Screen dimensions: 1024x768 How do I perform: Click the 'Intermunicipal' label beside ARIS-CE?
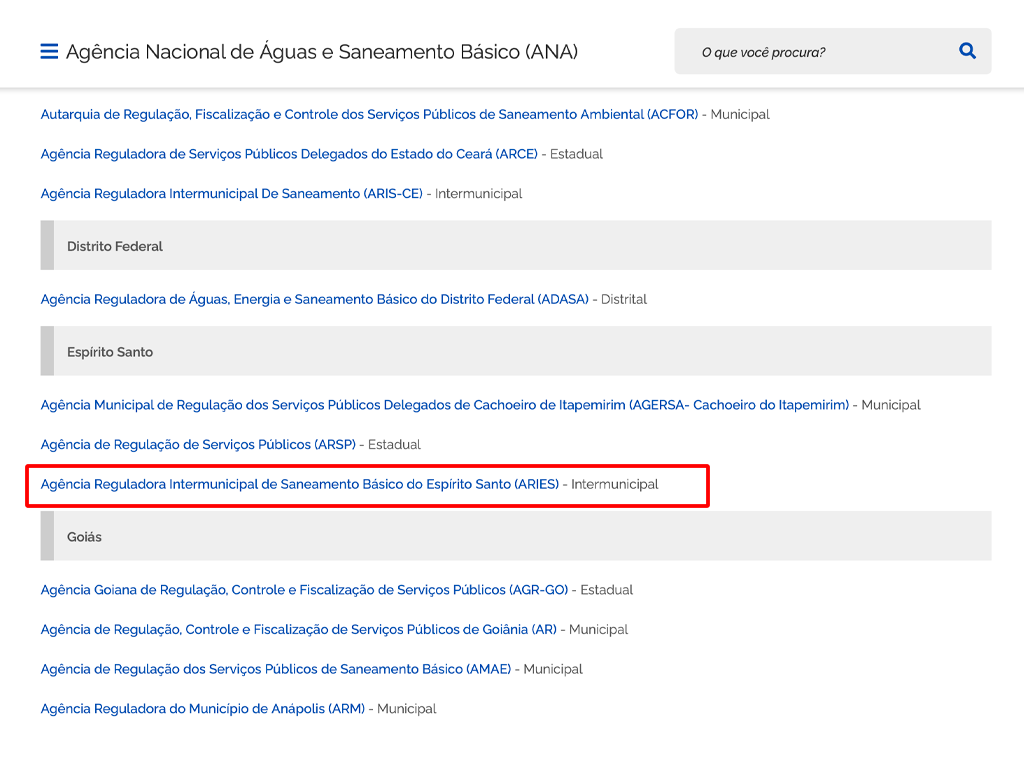[478, 194]
